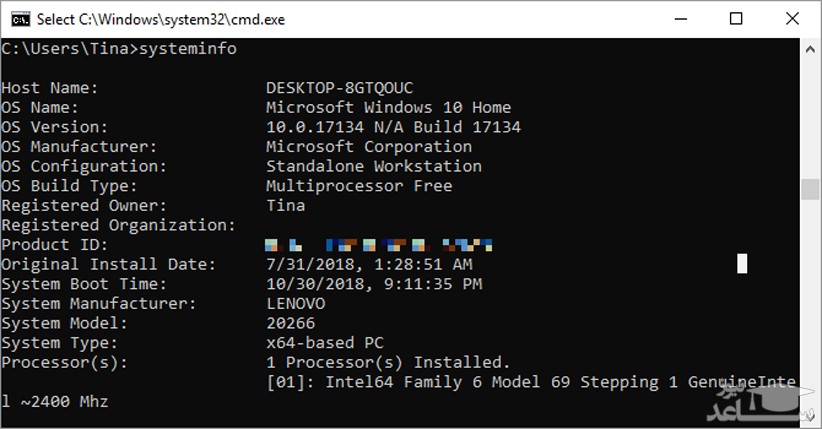Screen dimensions: 822x429
Task: Maximize the Command Prompt window
Action: pyautogui.click(x=737, y=18)
